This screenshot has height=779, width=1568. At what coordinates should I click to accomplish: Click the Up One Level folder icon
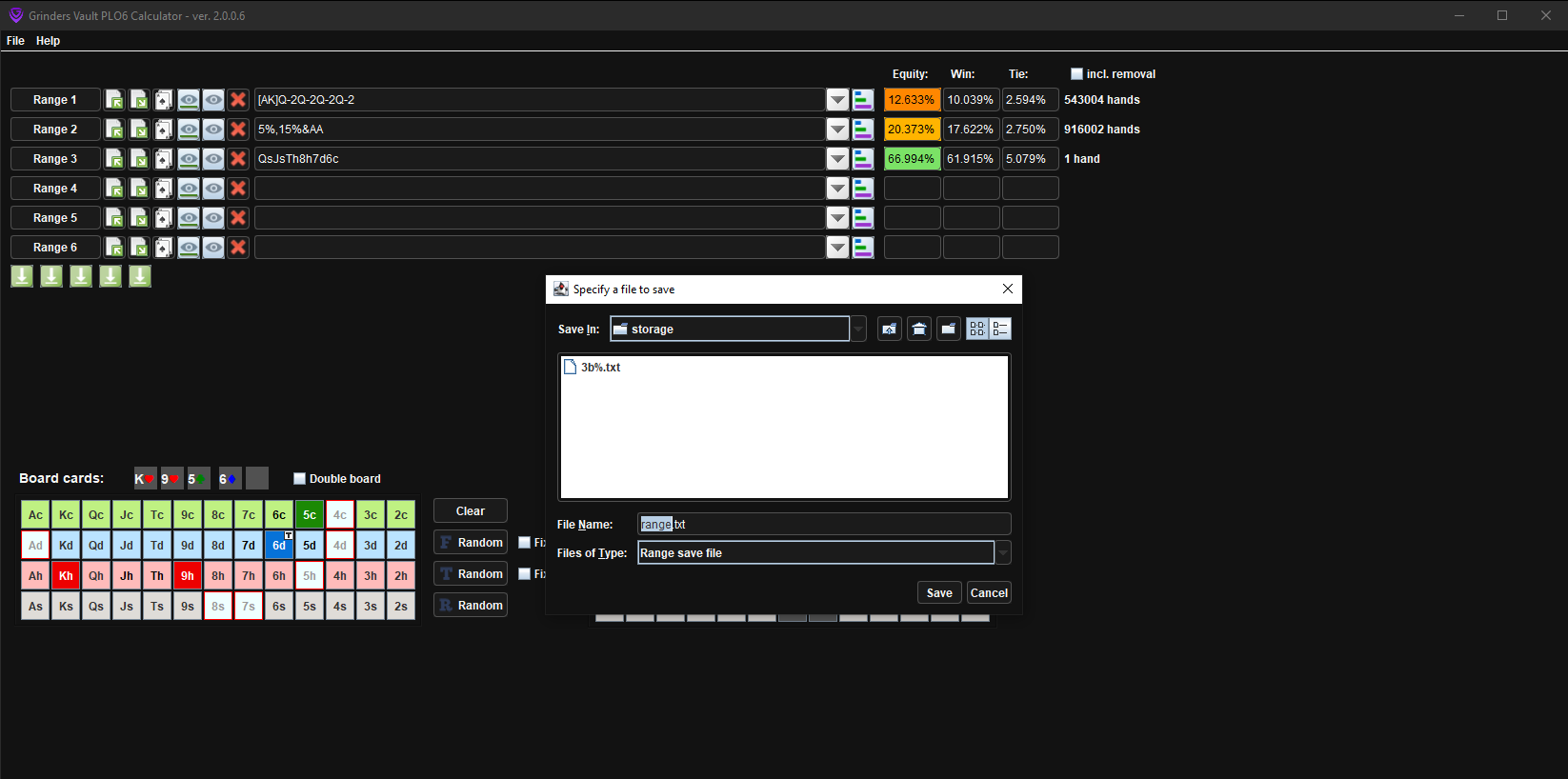coord(889,329)
